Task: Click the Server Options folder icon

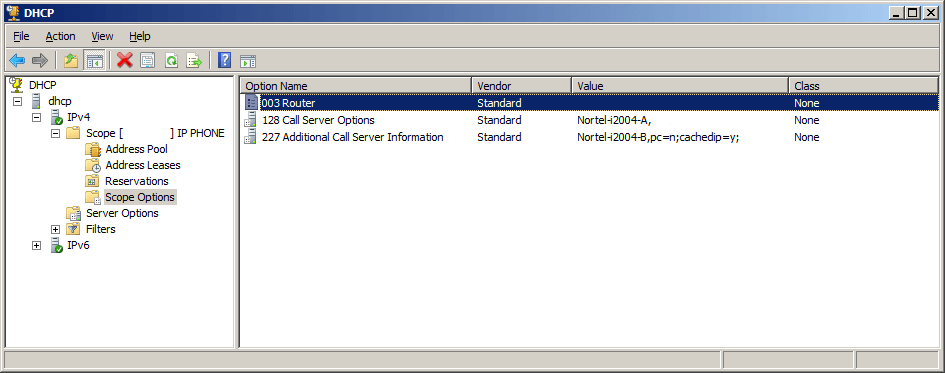Action: pos(73,213)
